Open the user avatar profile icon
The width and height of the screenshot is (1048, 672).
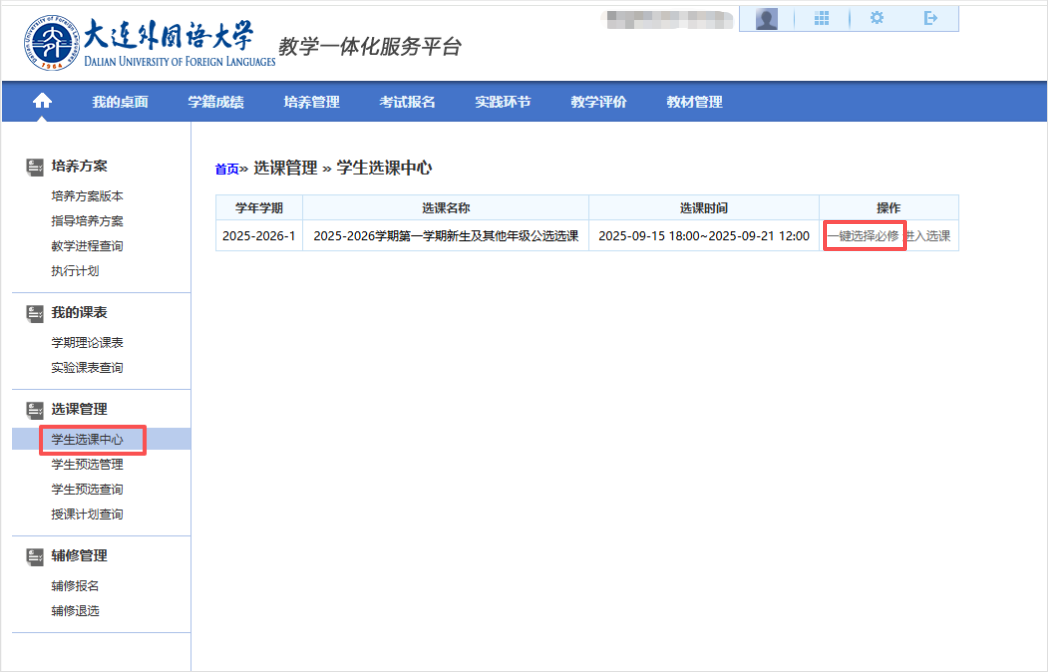click(767, 18)
